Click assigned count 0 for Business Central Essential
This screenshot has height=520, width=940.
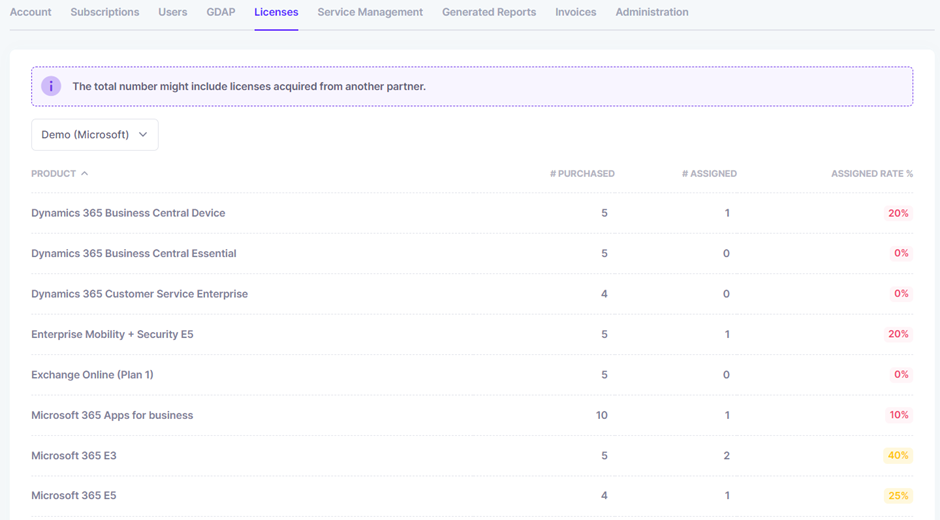pos(726,253)
